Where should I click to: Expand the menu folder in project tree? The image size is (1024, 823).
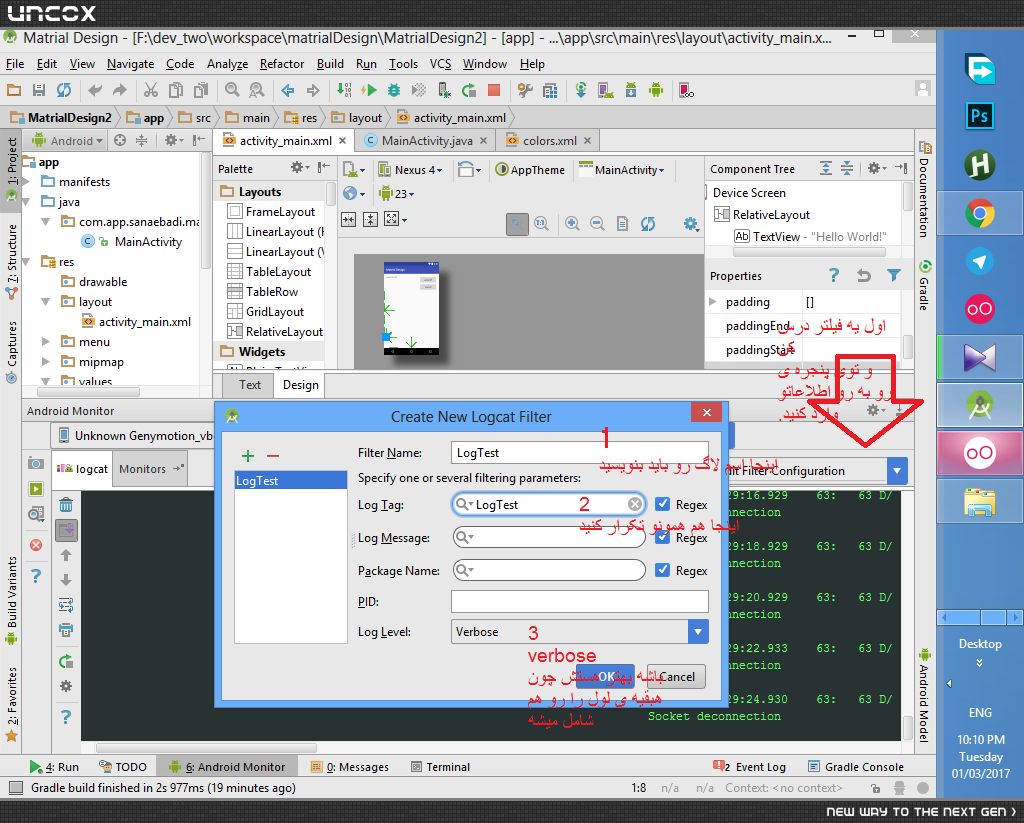pyautogui.click(x=46, y=342)
